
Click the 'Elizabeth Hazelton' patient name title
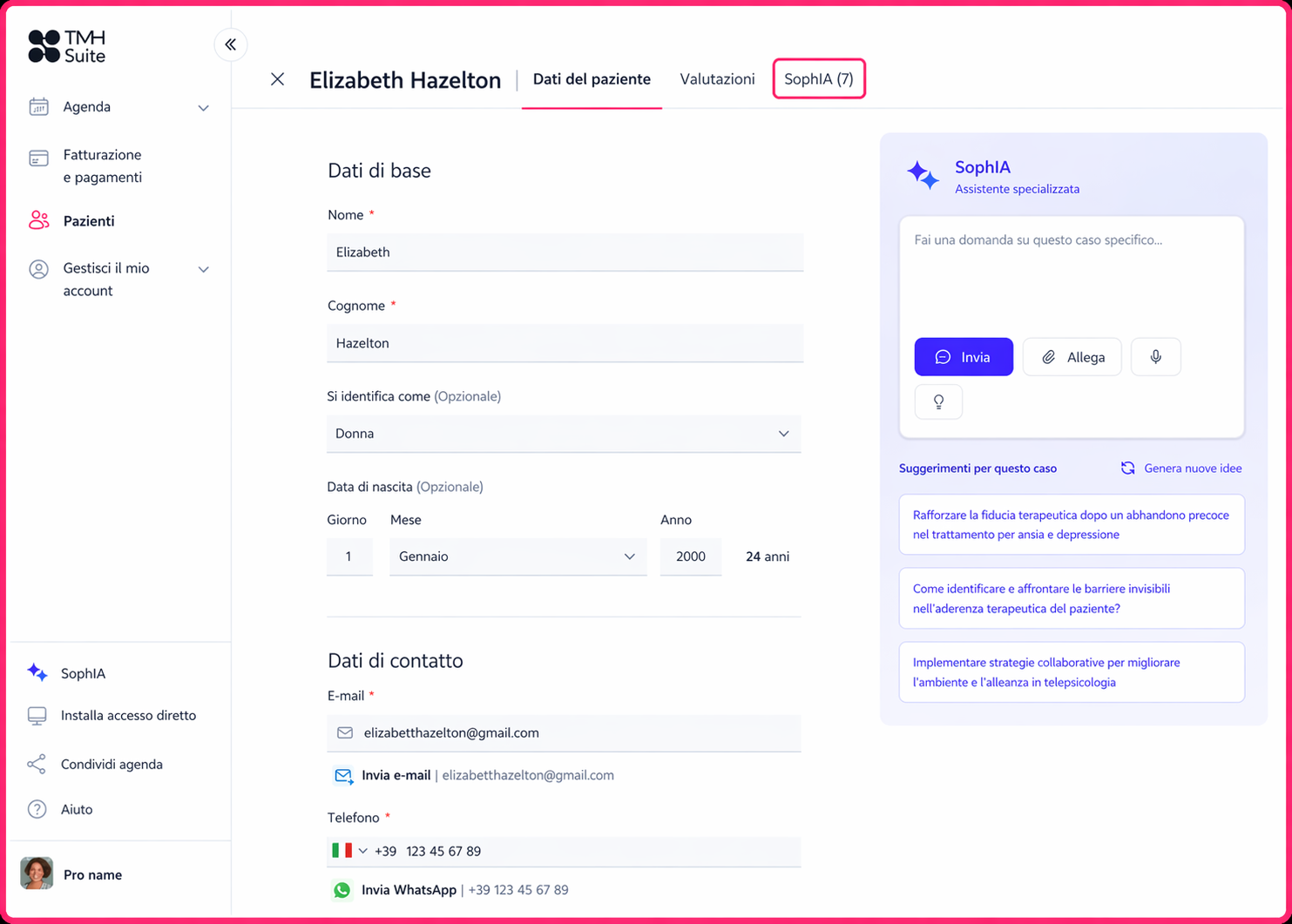pos(405,80)
